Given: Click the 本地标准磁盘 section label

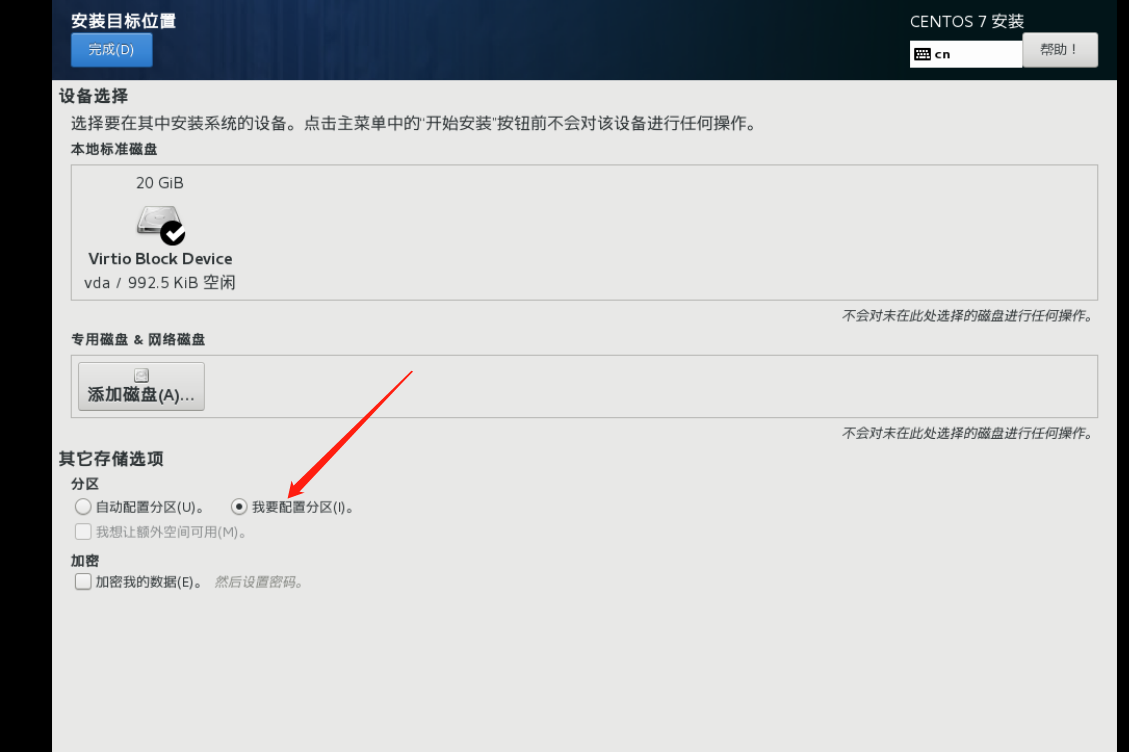Looking at the screenshot, I should click(114, 149).
